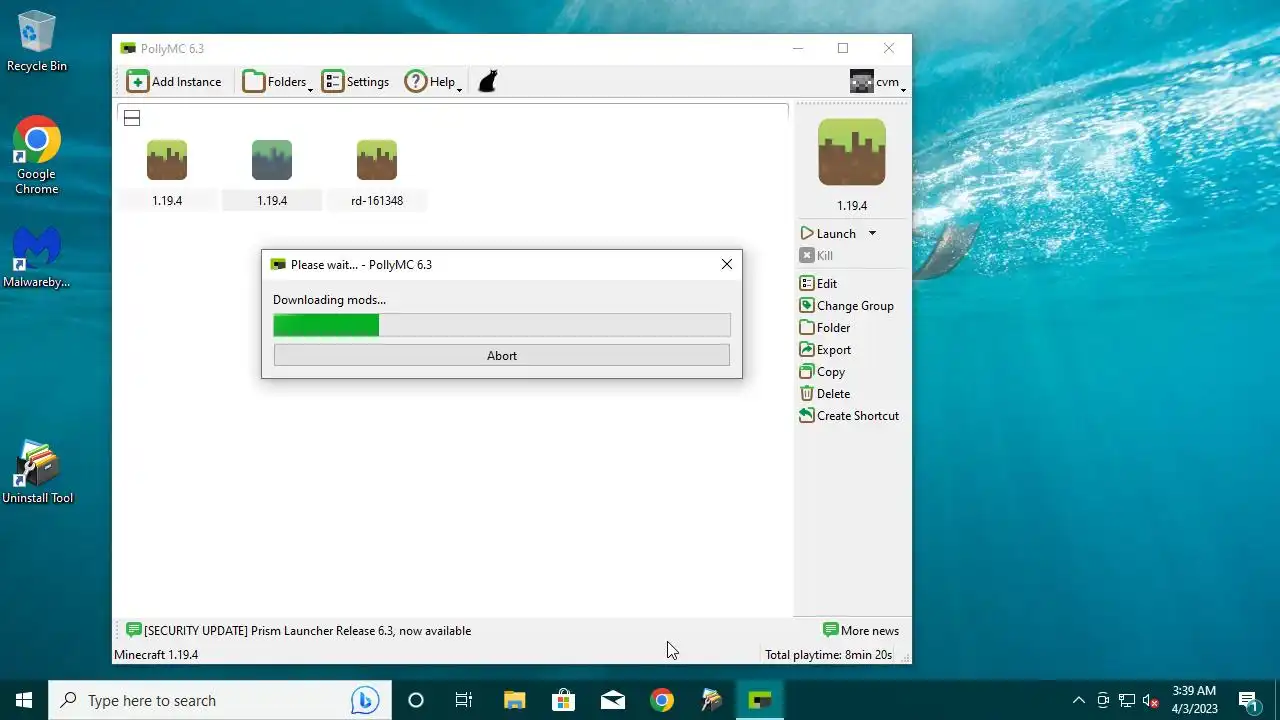The image size is (1280, 720).
Task: Click the Add Instance toolbar button
Action: 174,82
